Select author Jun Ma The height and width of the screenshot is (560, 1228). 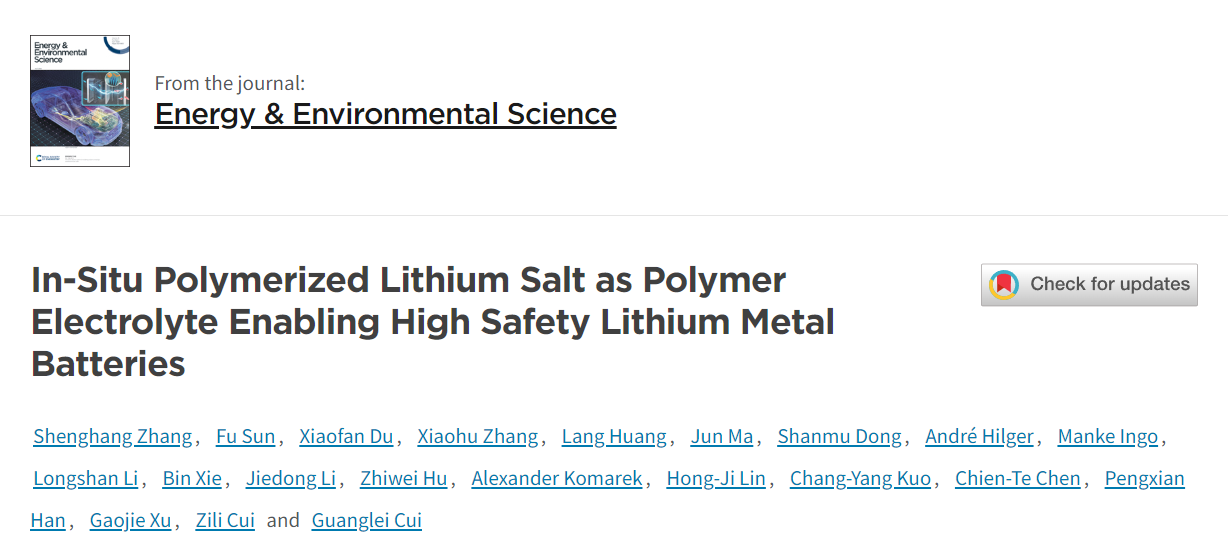(x=722, y=436)
